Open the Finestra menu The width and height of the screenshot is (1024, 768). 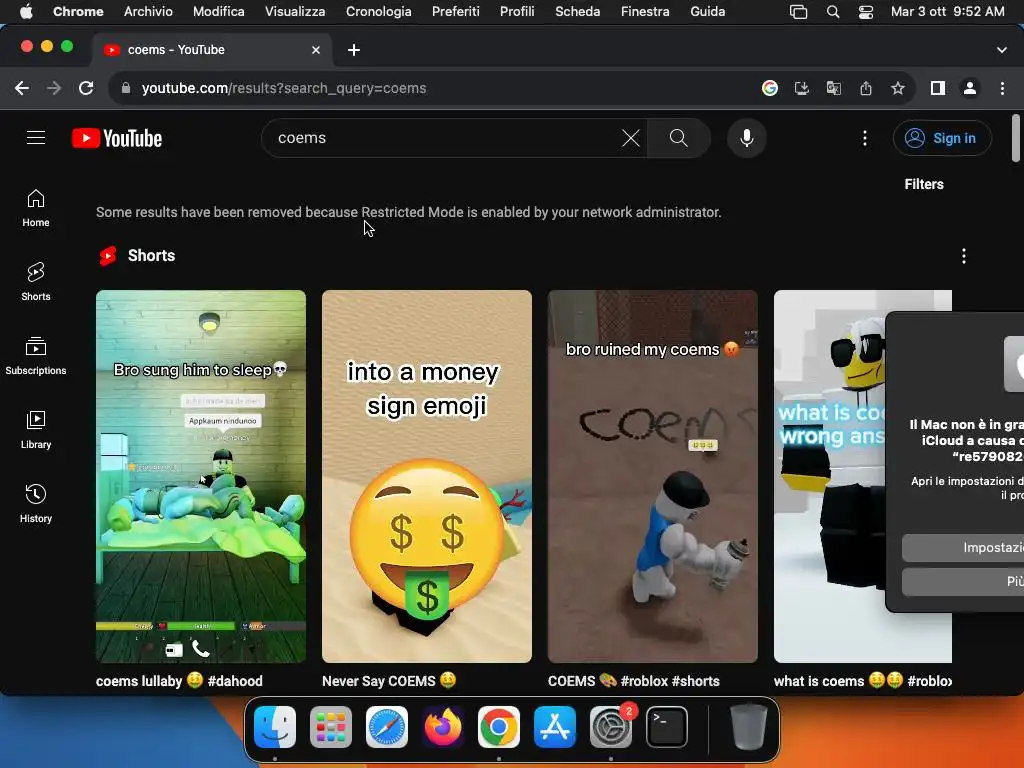pos(645,11)
